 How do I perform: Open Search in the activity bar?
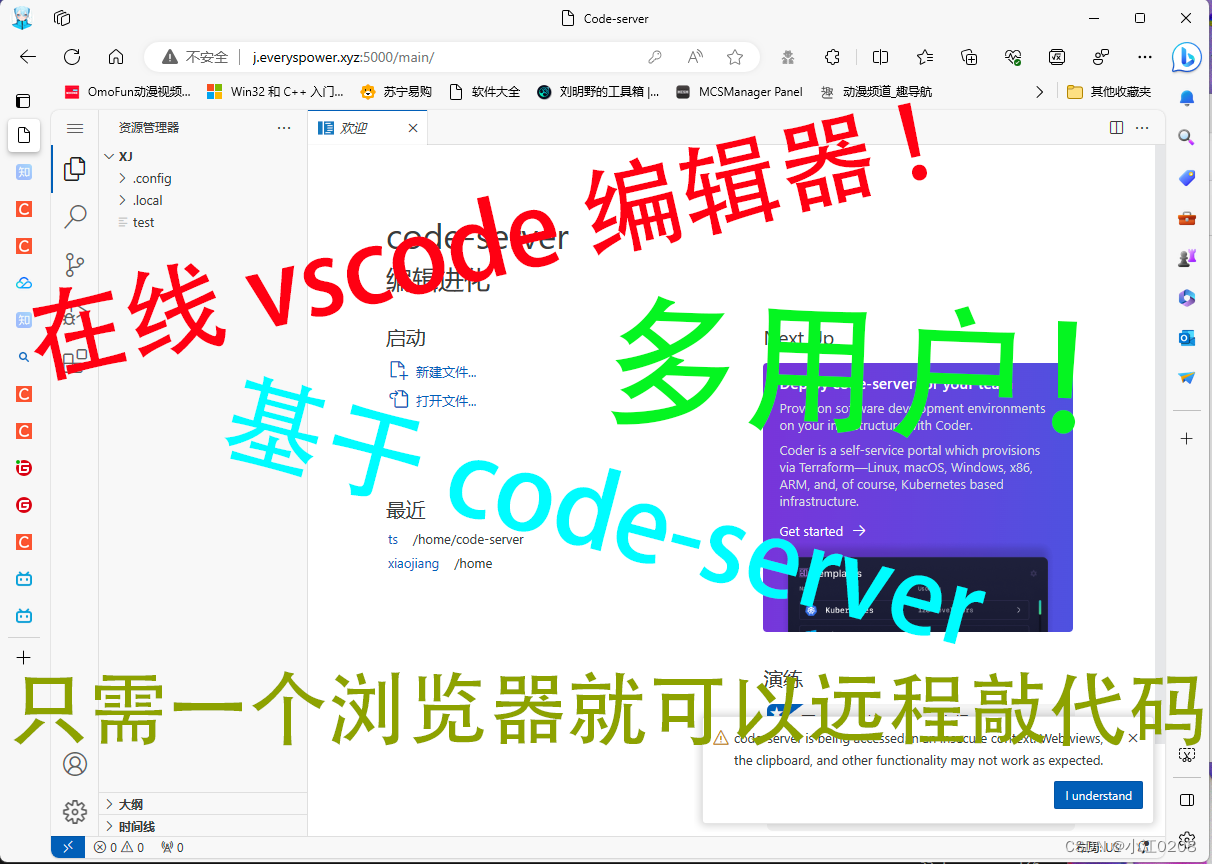[x=74, y=216]
